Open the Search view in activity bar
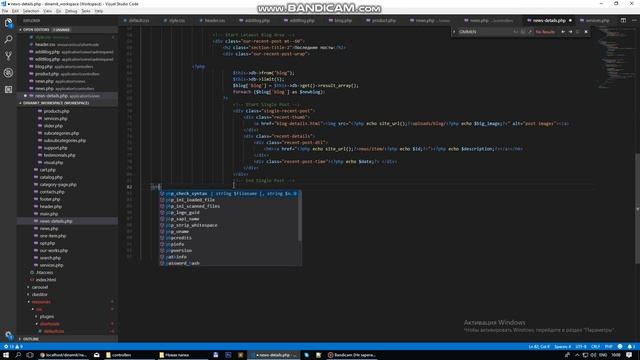 8,39
